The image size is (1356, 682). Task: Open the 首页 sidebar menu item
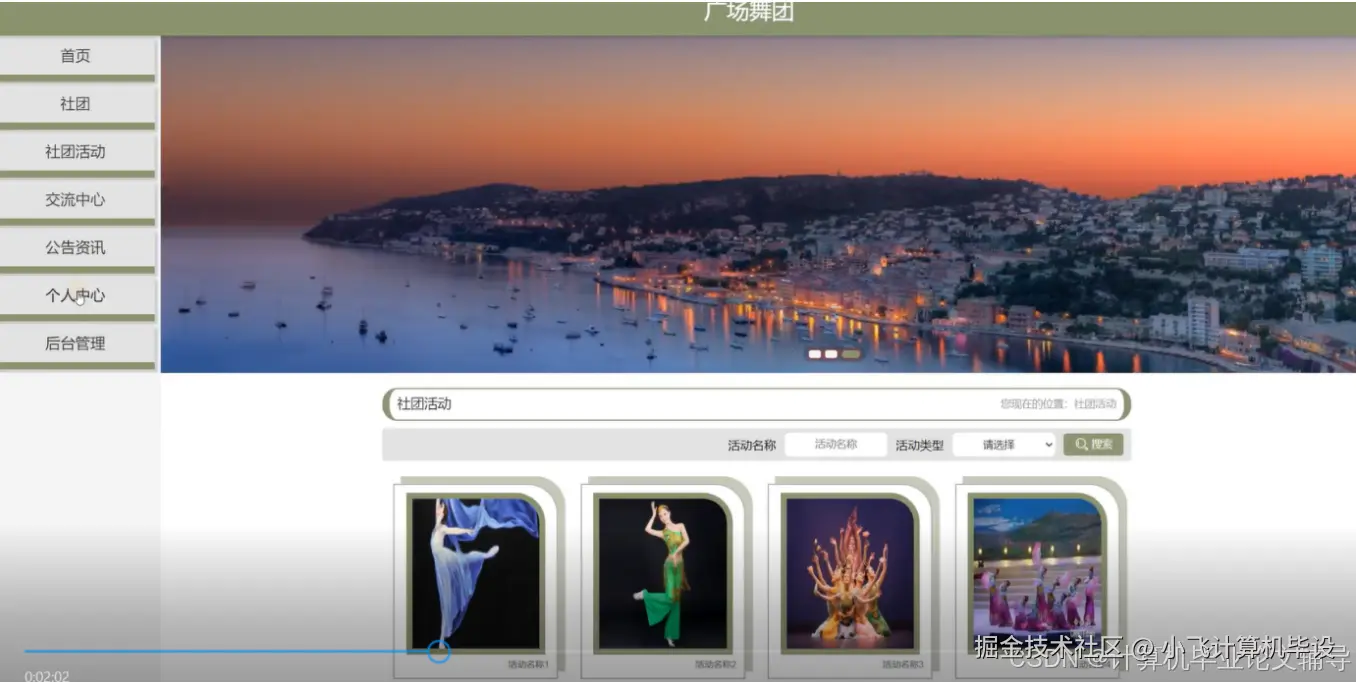click(x=76, y=57)
